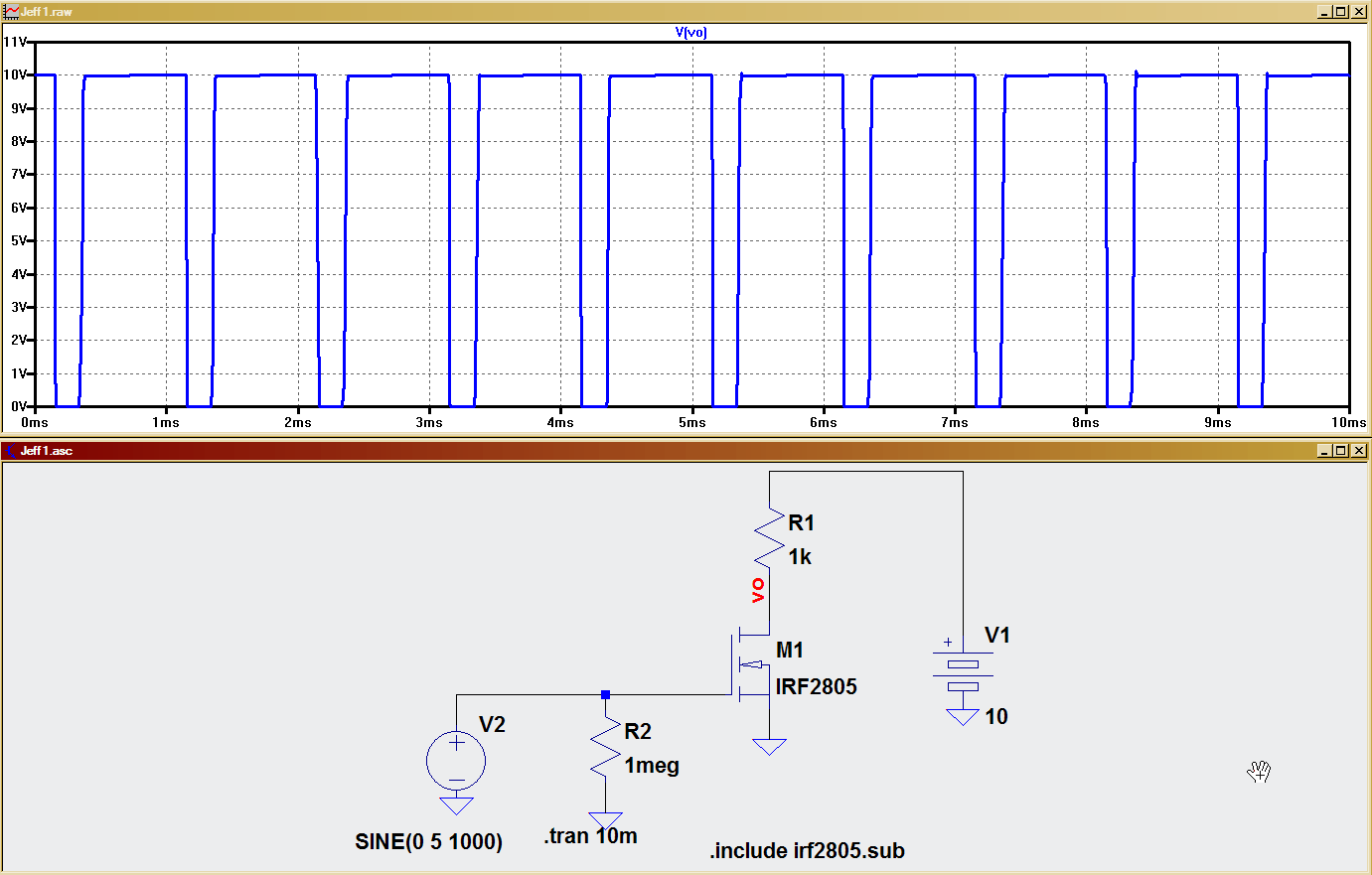Click the V2 reference label
This screenshot has width=1372, height=875.
[x=492, y=725]
